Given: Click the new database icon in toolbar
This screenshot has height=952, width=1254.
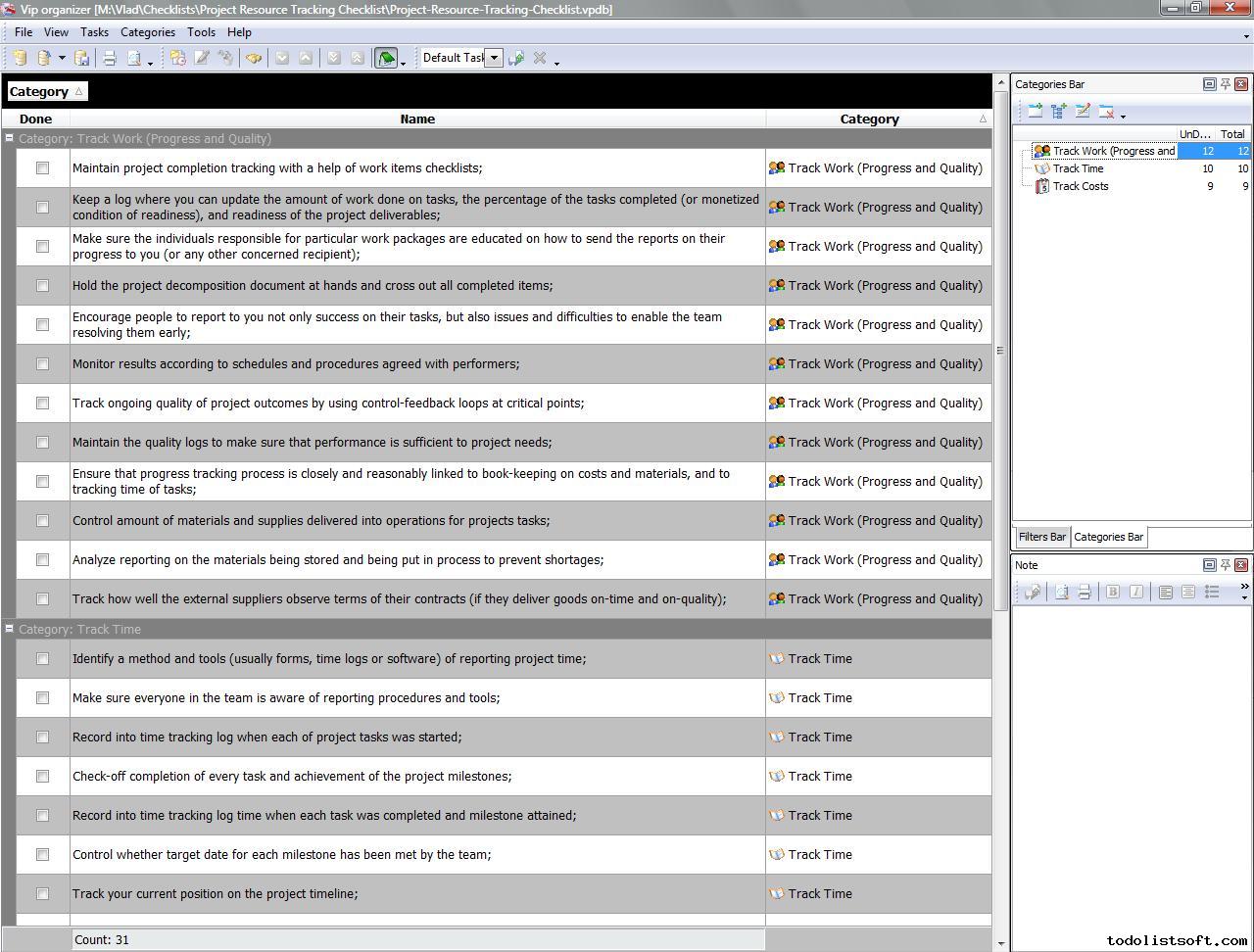Looking at the screenshot, I should click(20, 59).
